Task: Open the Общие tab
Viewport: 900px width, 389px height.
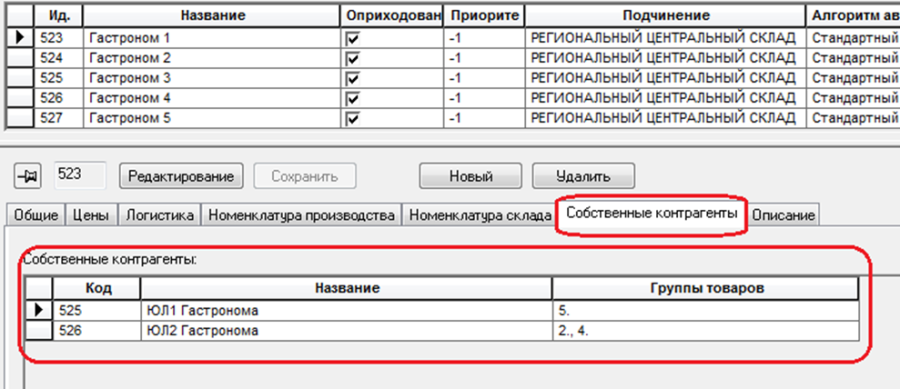Action: (x=36, y=216)
